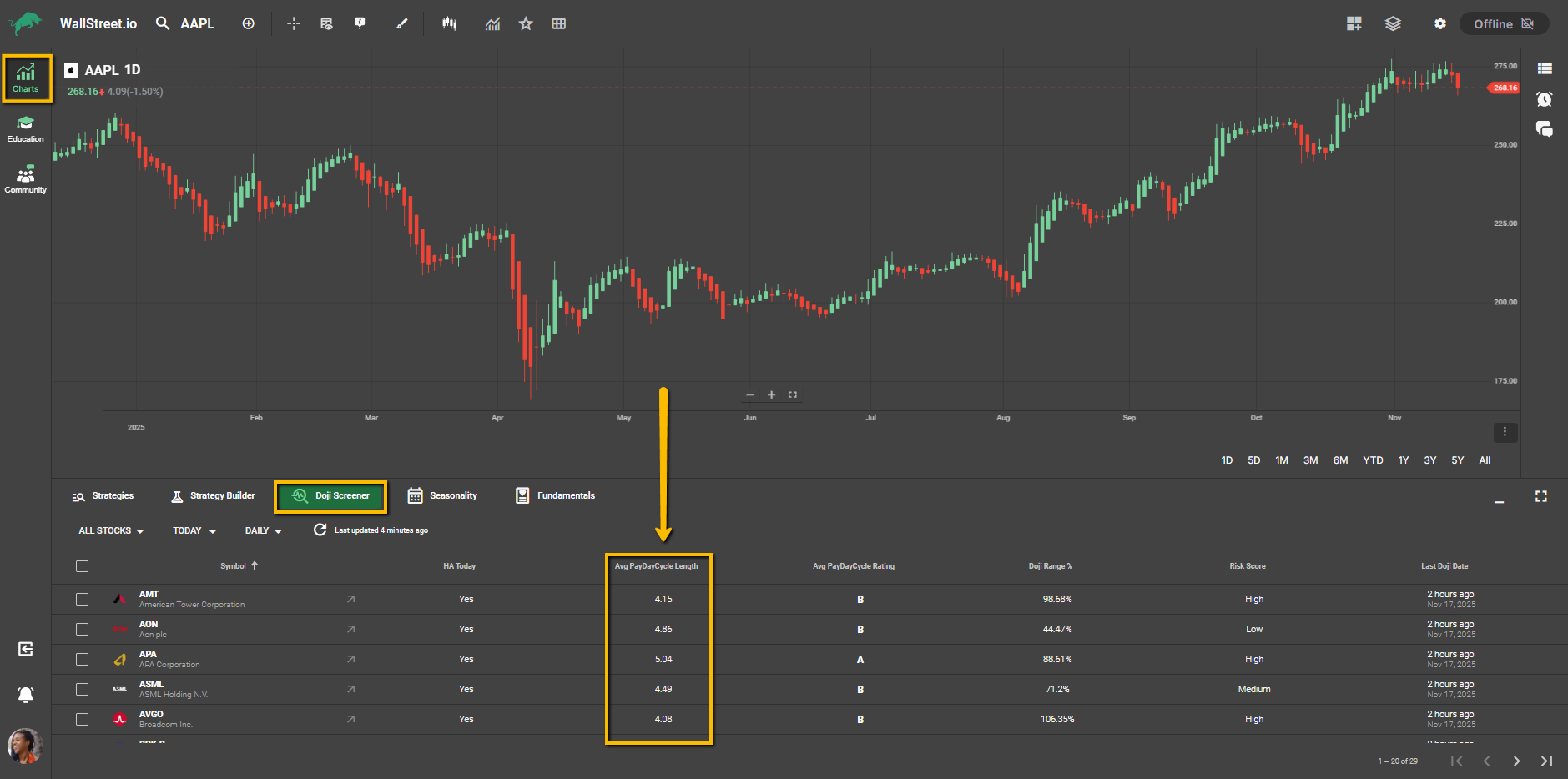This screenshot has width=1568, height=779.
Task: Set chart range to 6M
Action: pos(1340,460)
